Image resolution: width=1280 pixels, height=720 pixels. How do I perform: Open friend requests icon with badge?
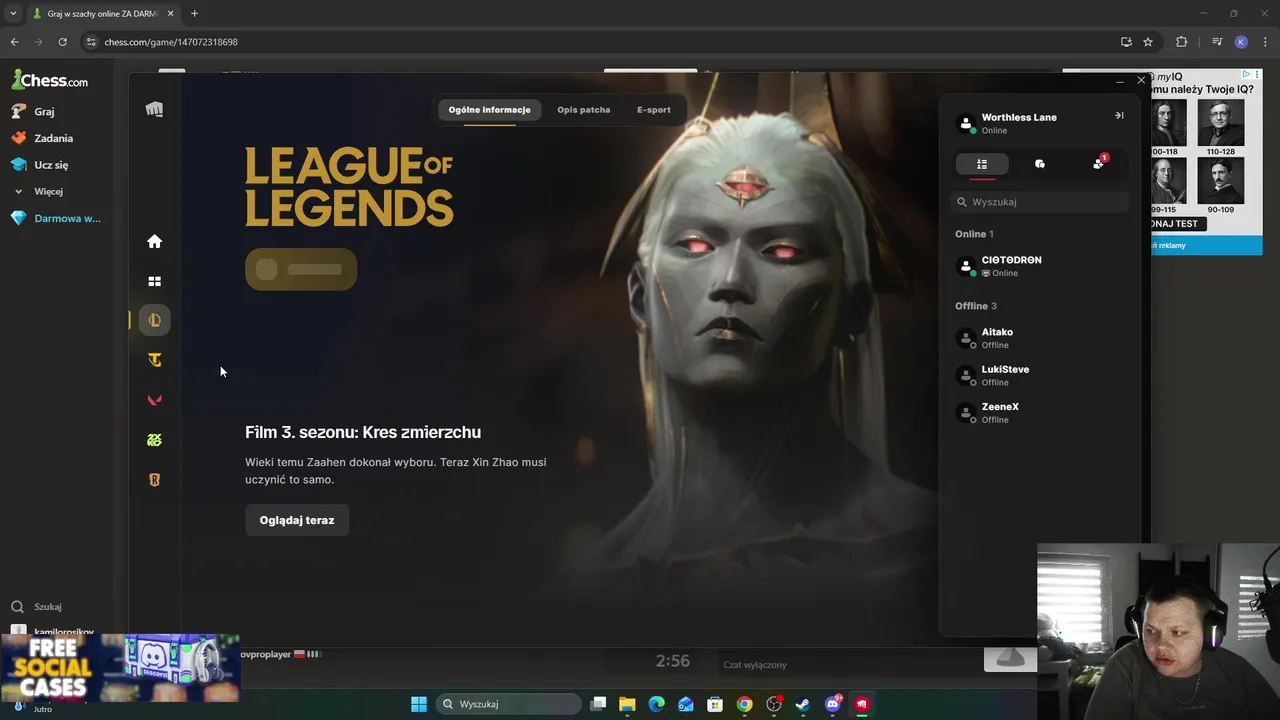1099,163
